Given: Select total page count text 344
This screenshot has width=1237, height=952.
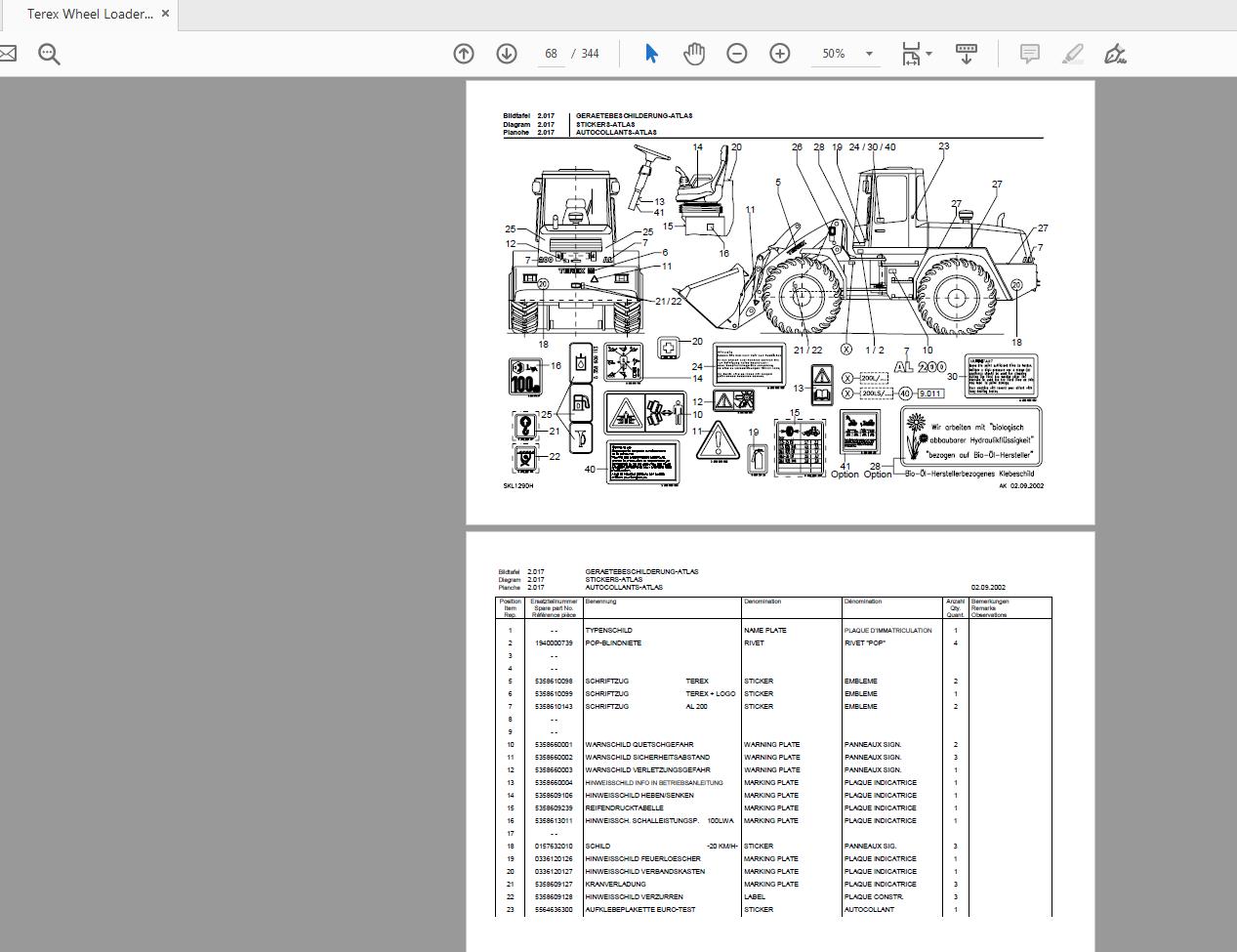Looking at the screenshot, I should [589, 54].
